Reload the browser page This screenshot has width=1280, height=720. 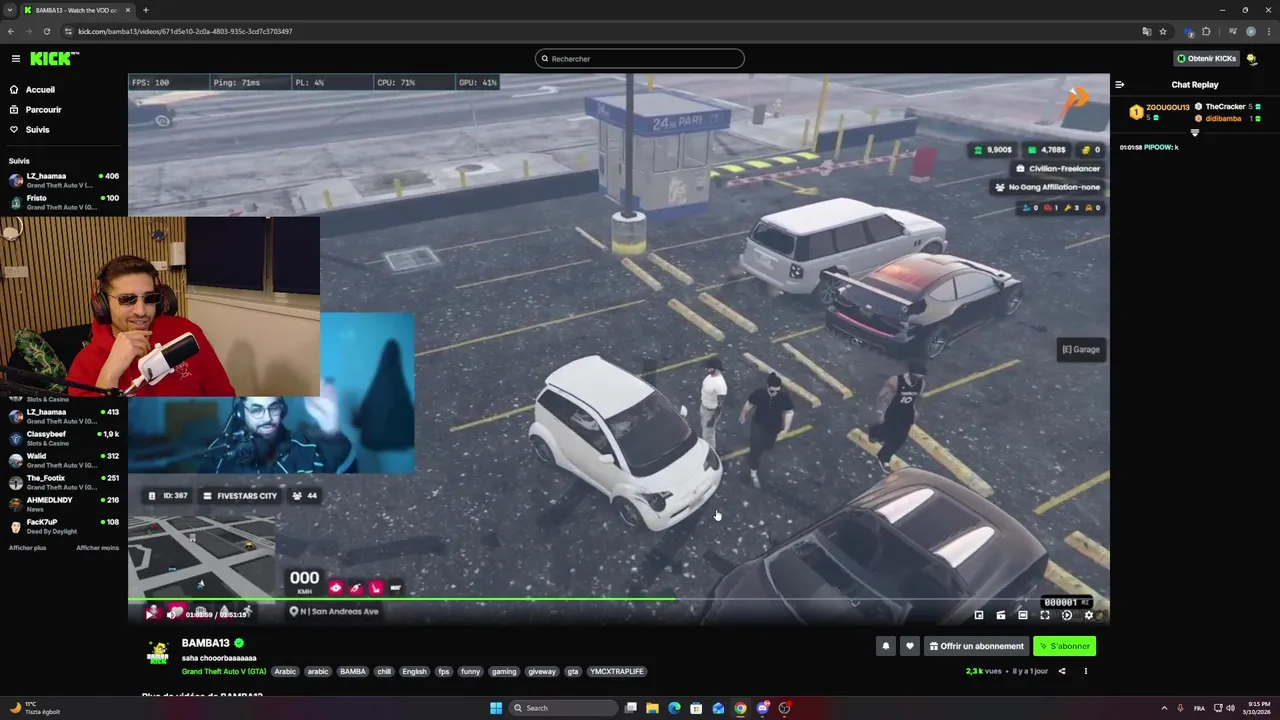[x=46, y=31]
